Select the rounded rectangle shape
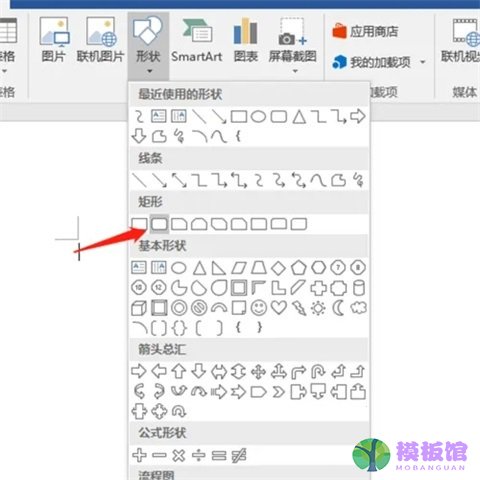Image resolution: width=480 pixels, height=480 pixels. [159, 224]
